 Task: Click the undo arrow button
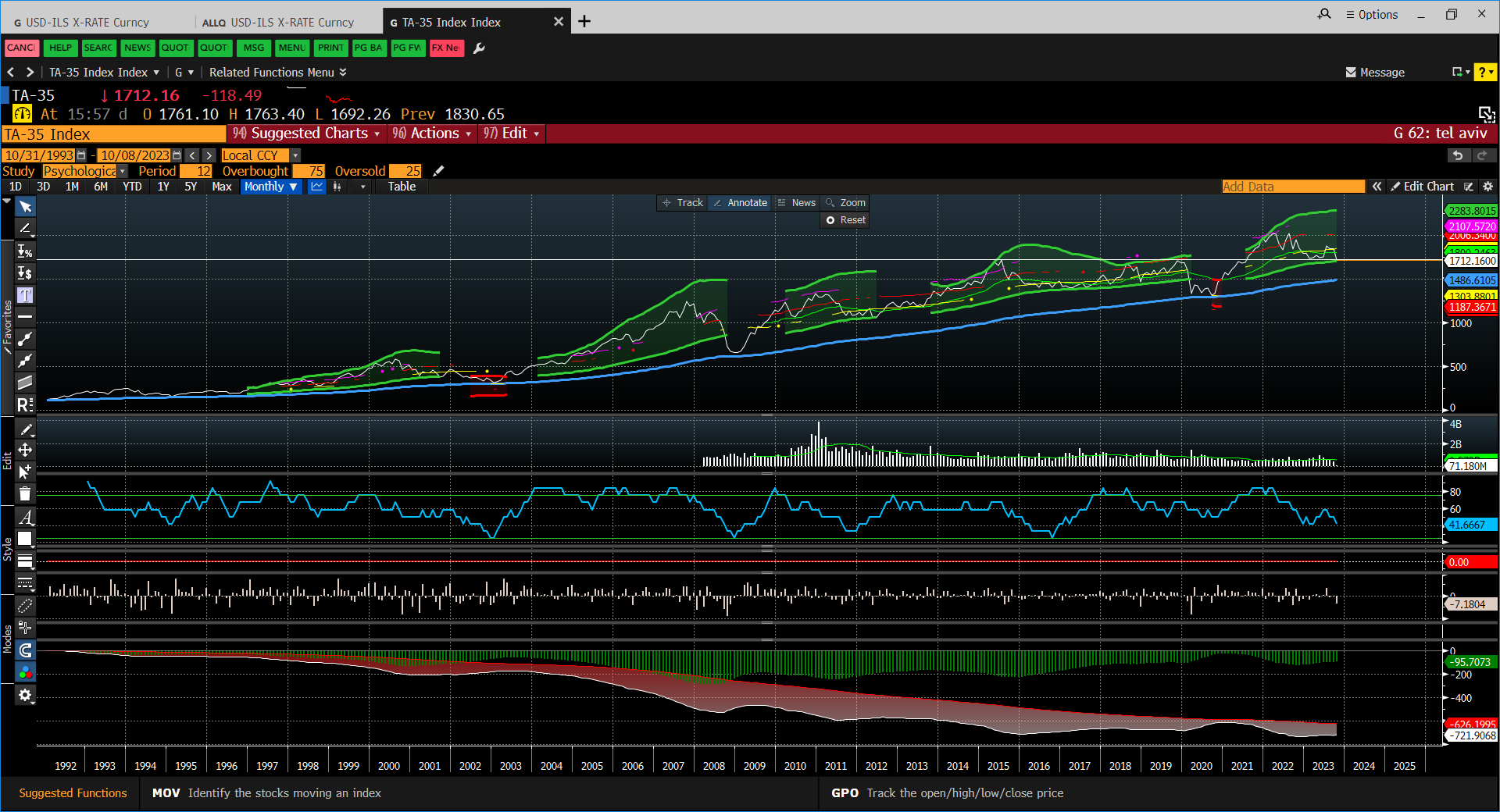(x=1458, y=155)
